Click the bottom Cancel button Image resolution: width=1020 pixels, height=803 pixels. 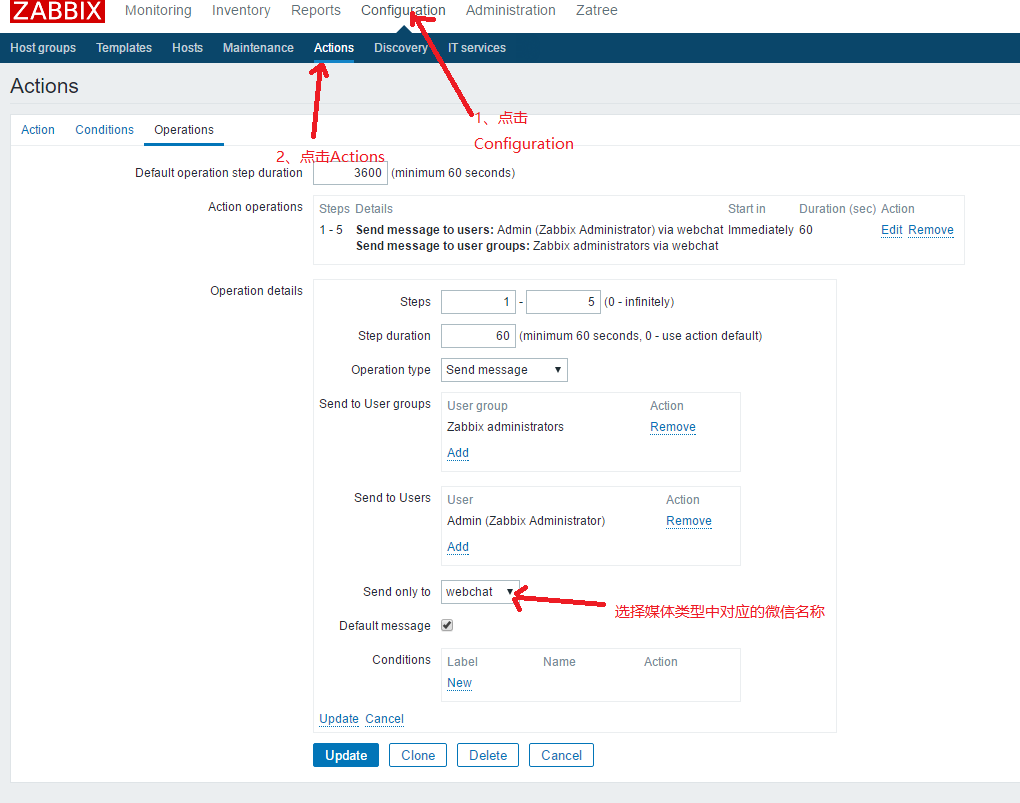(561, 755)
